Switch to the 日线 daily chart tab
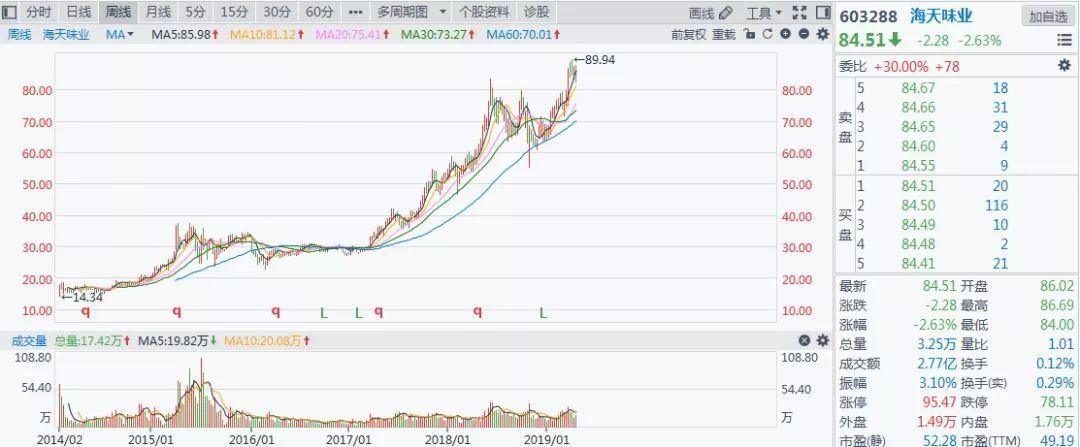Screen dimensions: 1080x447 point(77,12)
